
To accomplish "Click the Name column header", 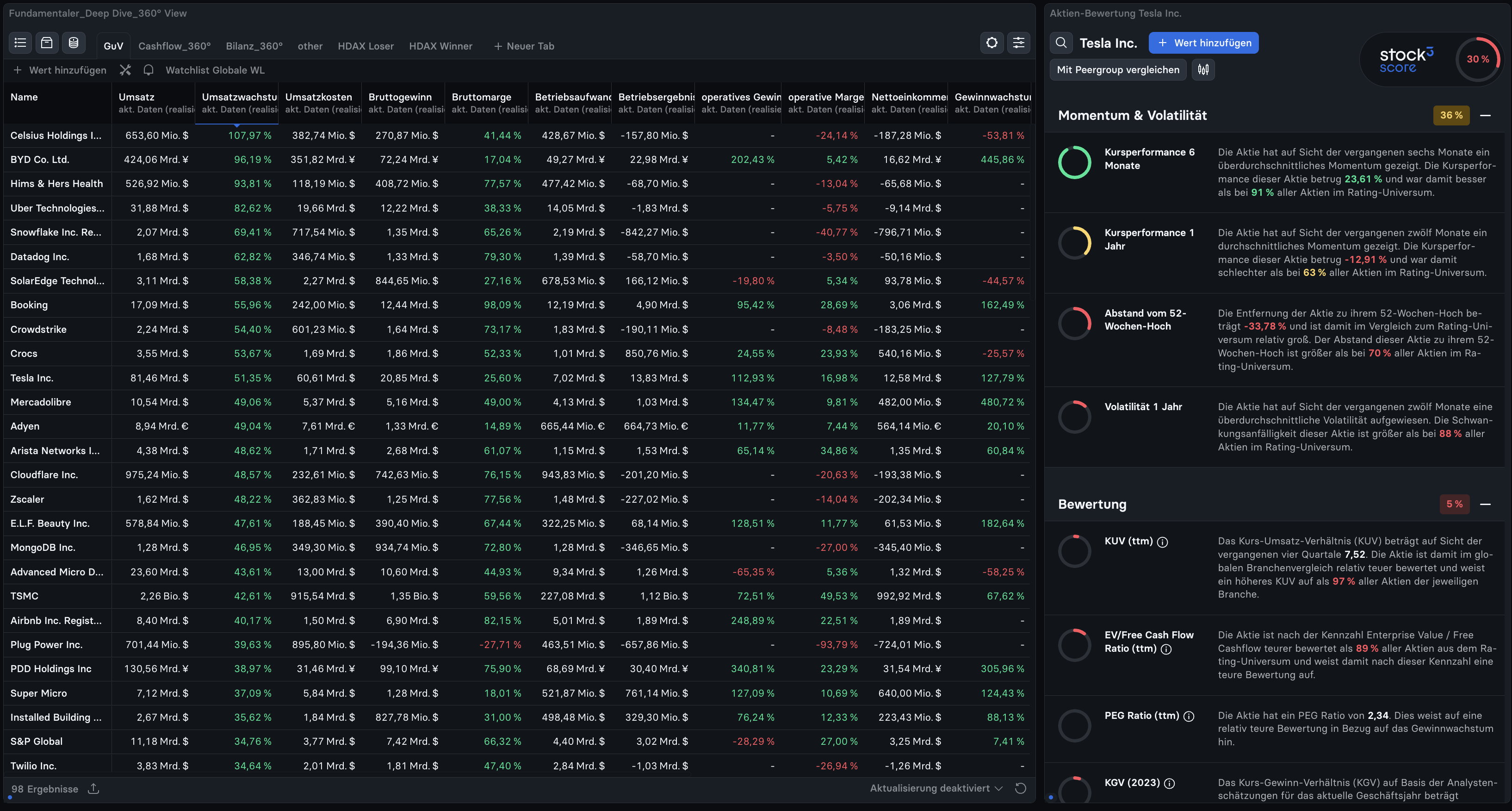I will pyautogui.click(x=57, y=103).
